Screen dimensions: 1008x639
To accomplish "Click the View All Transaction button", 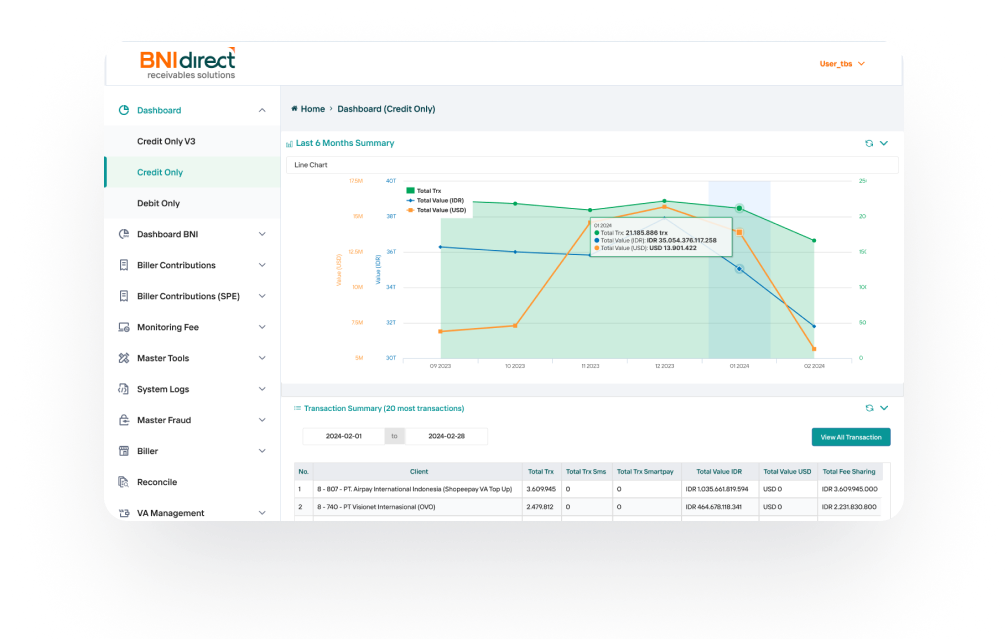I will click(x=850, y=437).
